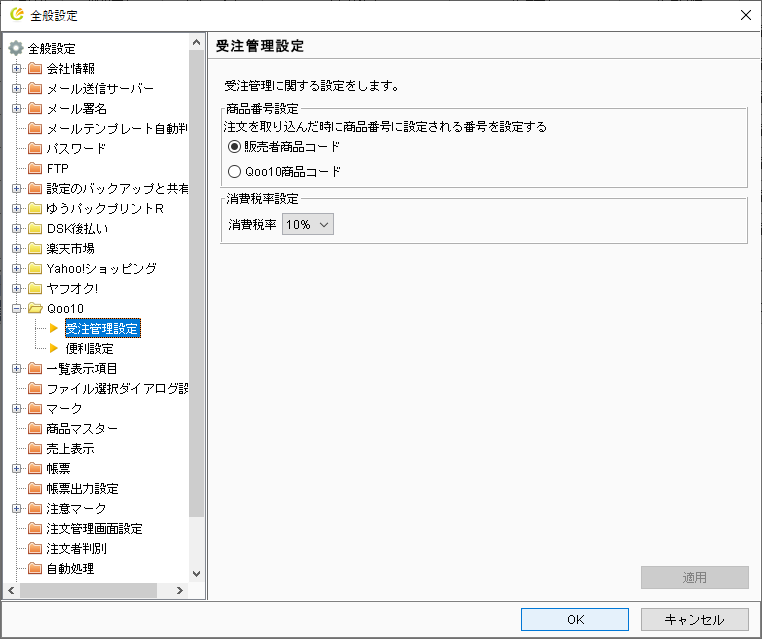Click the 会社情報 folder icon
The image size is (762, 639).
tap(35, 68)
